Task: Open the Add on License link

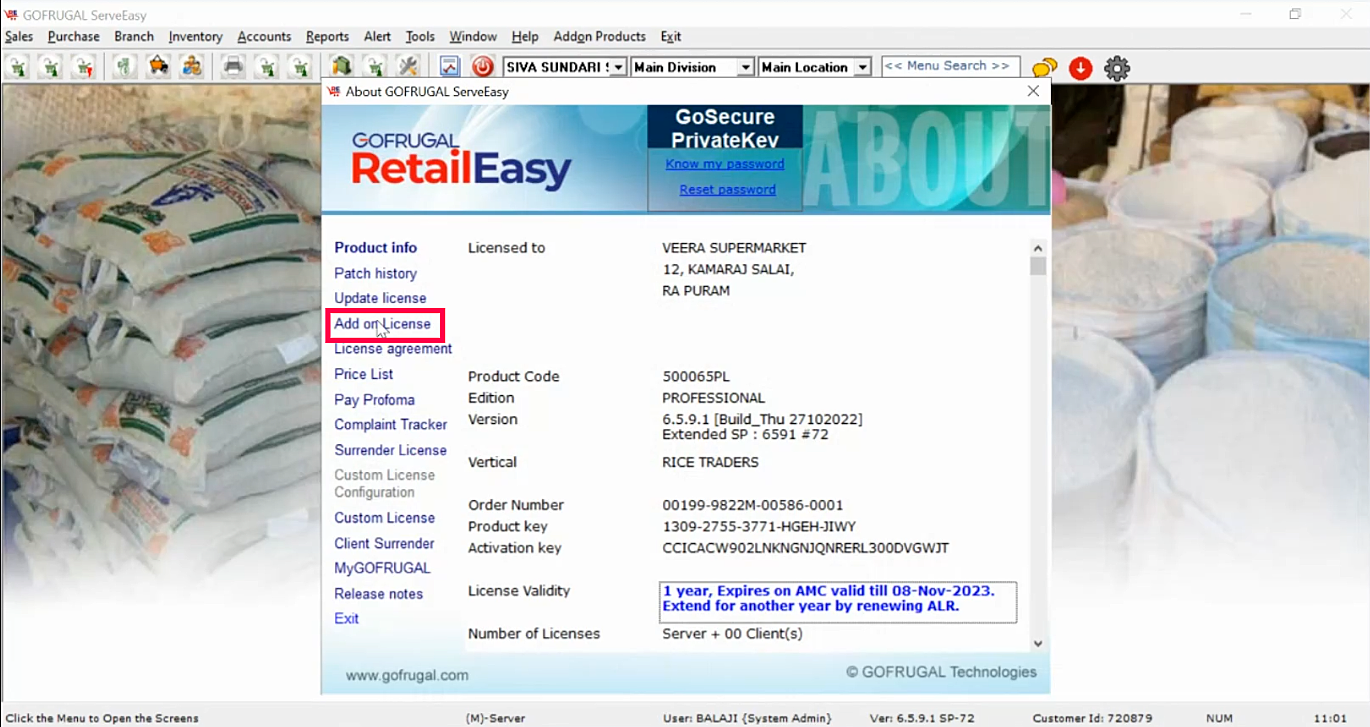Action: coord(383,324)
